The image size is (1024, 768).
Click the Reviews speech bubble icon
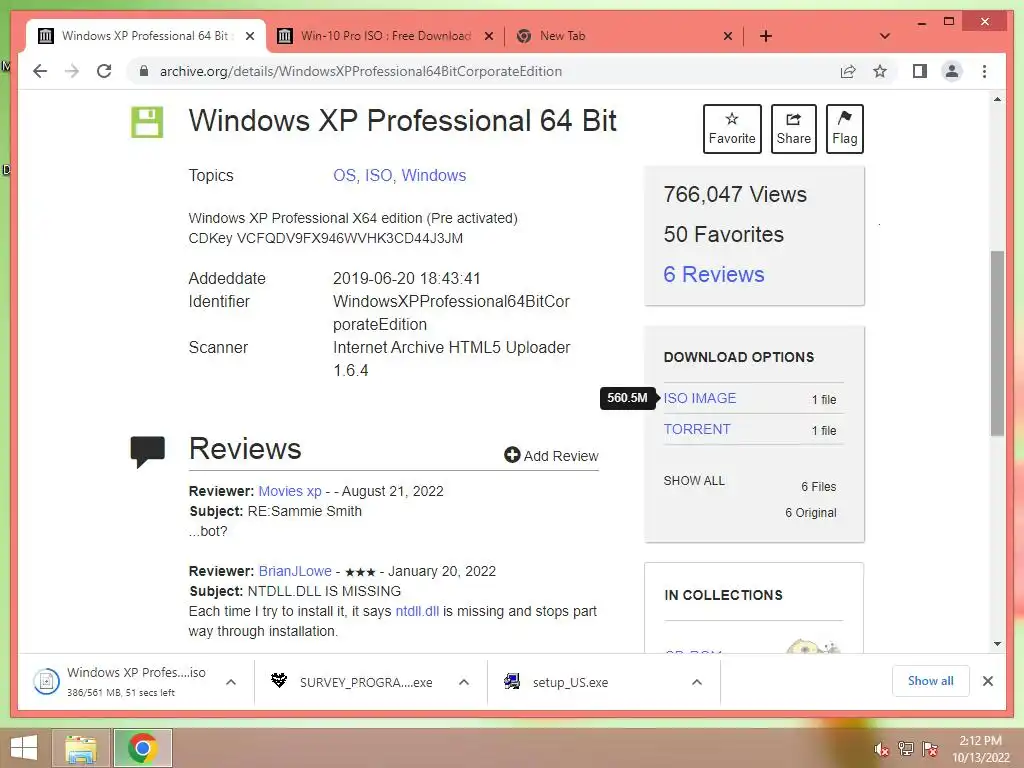148,452
